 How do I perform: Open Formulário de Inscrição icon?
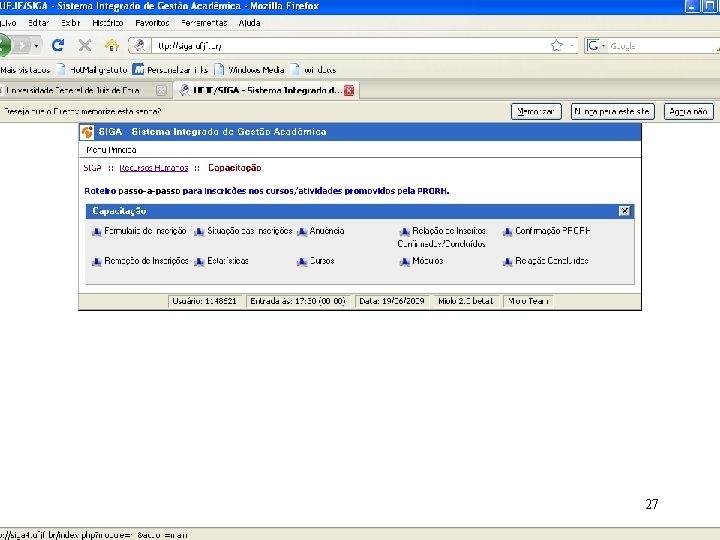coord(96,232)
